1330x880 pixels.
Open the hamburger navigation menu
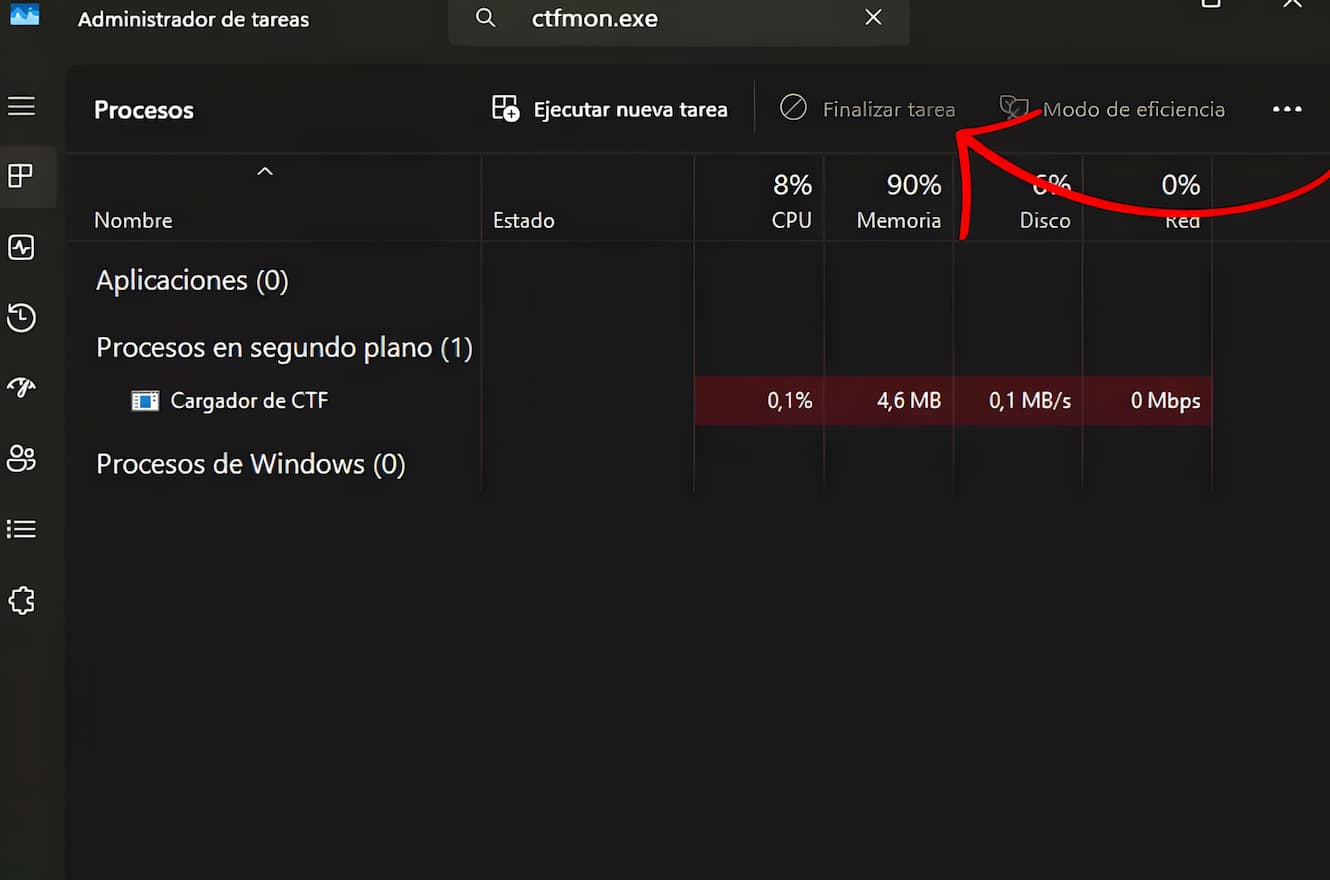click(x=21, y=106)
